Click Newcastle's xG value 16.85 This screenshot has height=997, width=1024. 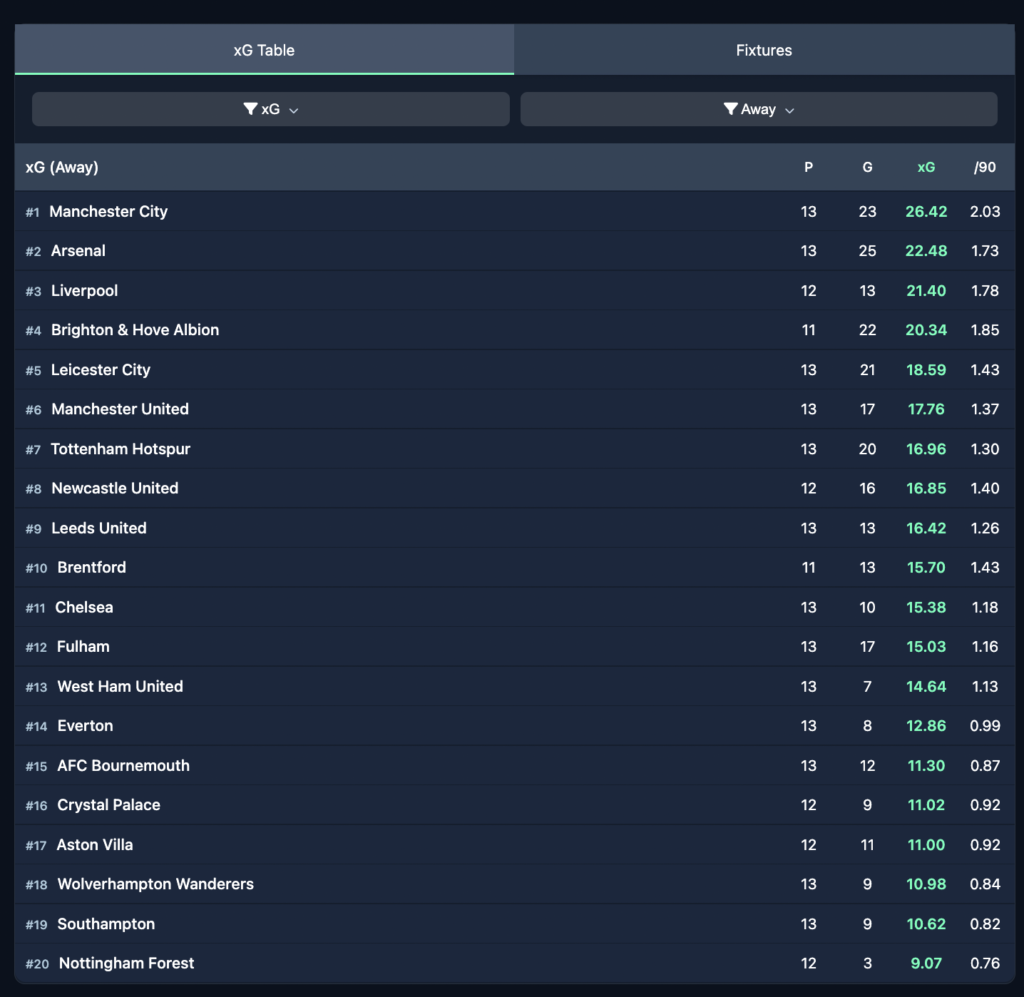pos(926,488)
